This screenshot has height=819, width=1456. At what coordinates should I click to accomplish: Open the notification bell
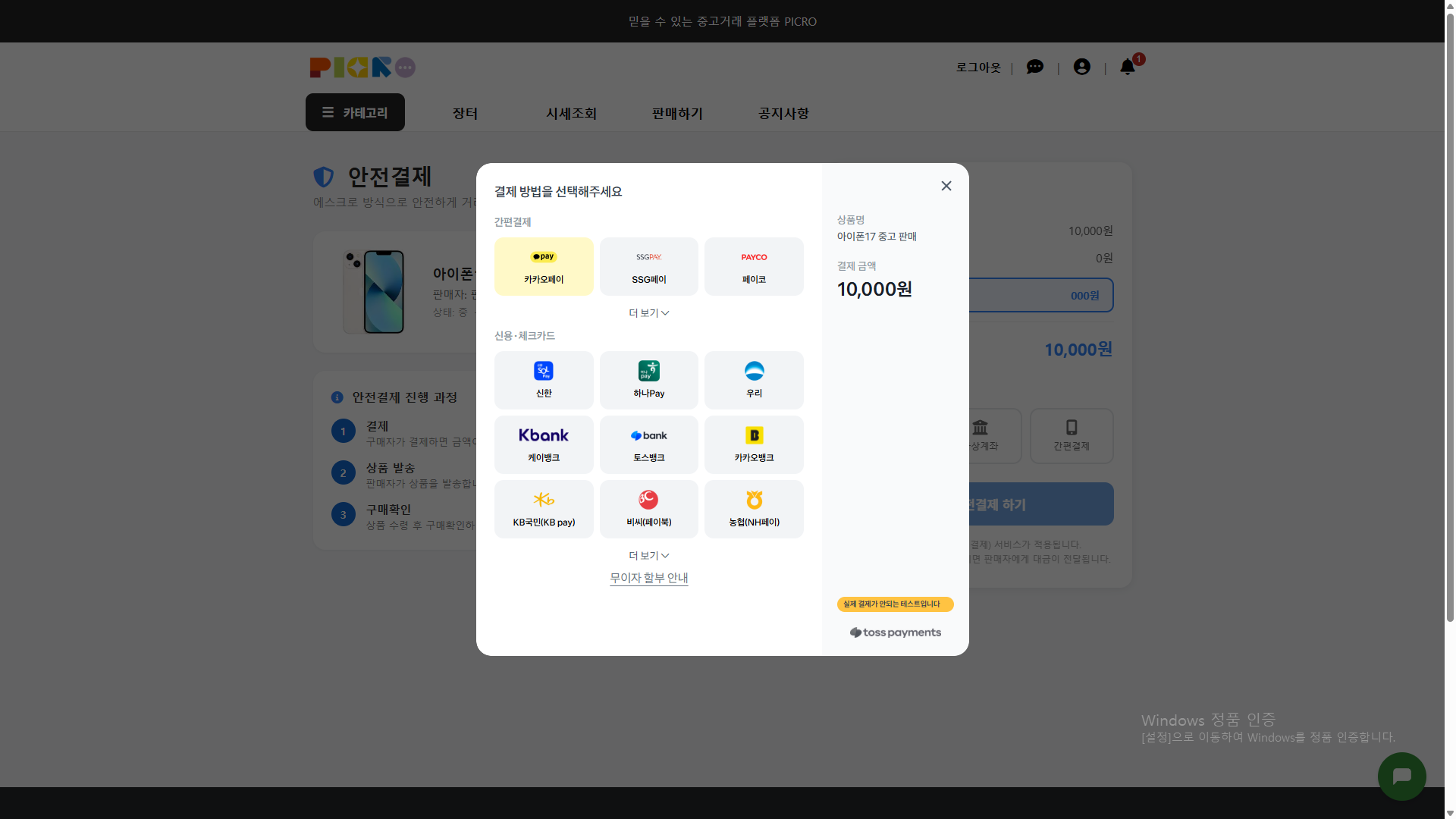pos(1128,67)
